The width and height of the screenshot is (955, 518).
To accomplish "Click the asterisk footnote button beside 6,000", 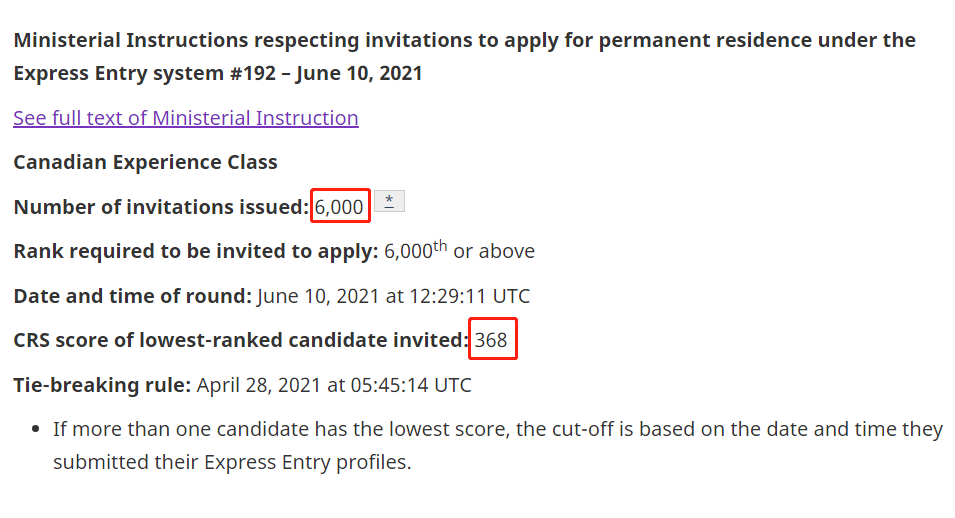I will [389, 201].
